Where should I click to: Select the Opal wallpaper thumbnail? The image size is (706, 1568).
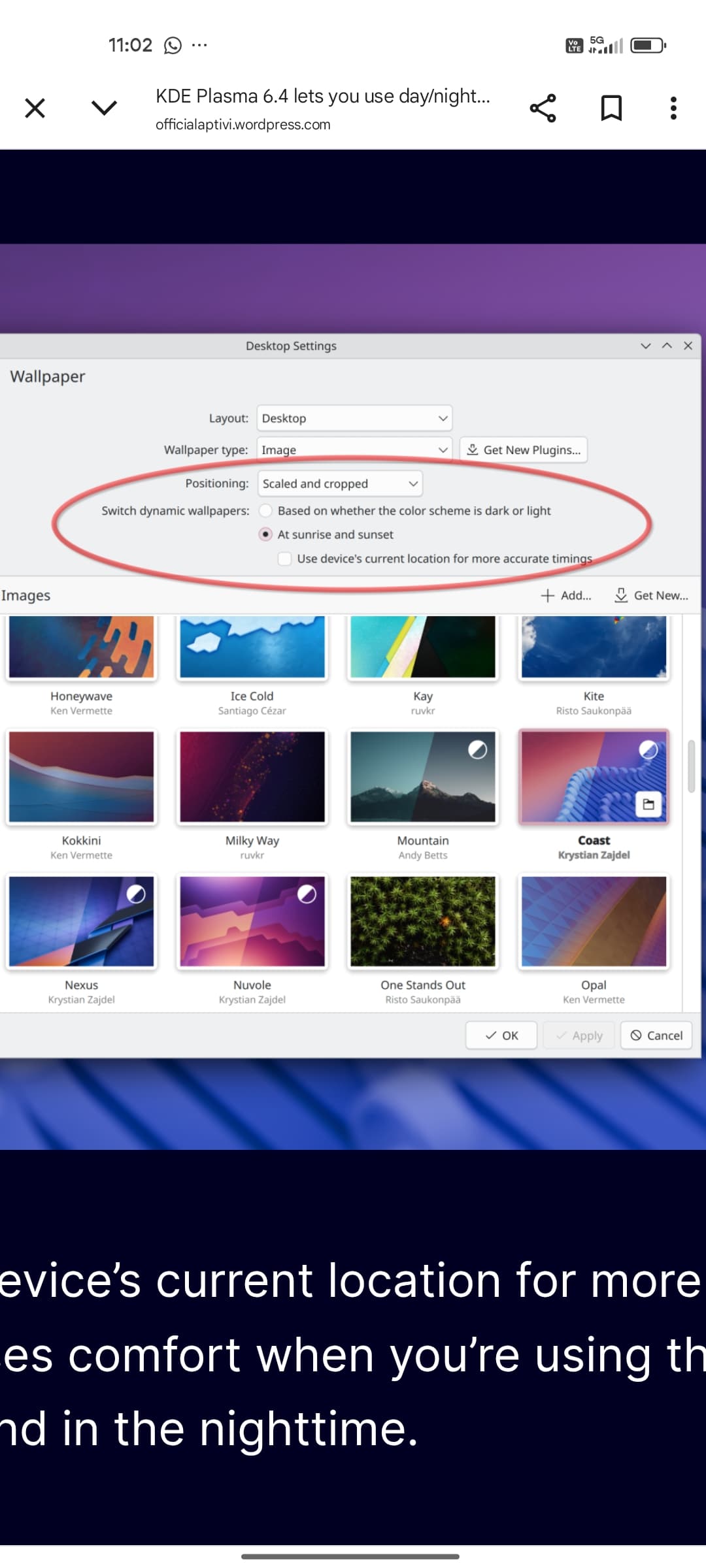click(x=594, y=921)
